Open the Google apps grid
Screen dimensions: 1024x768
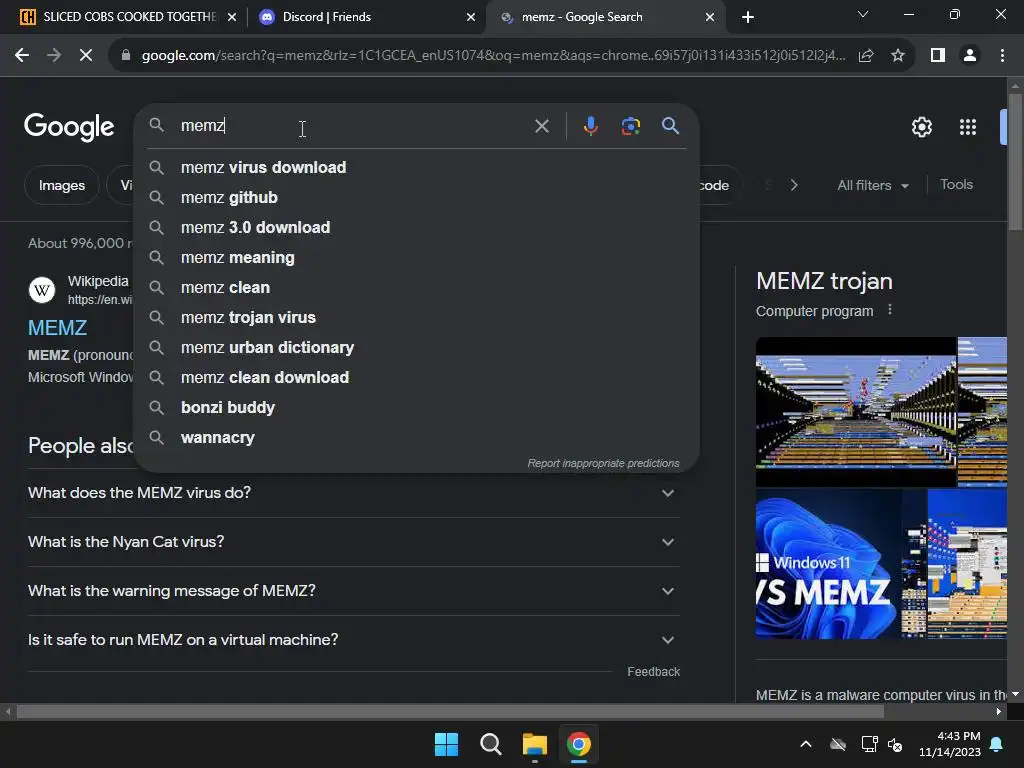(x=968, y=127)
